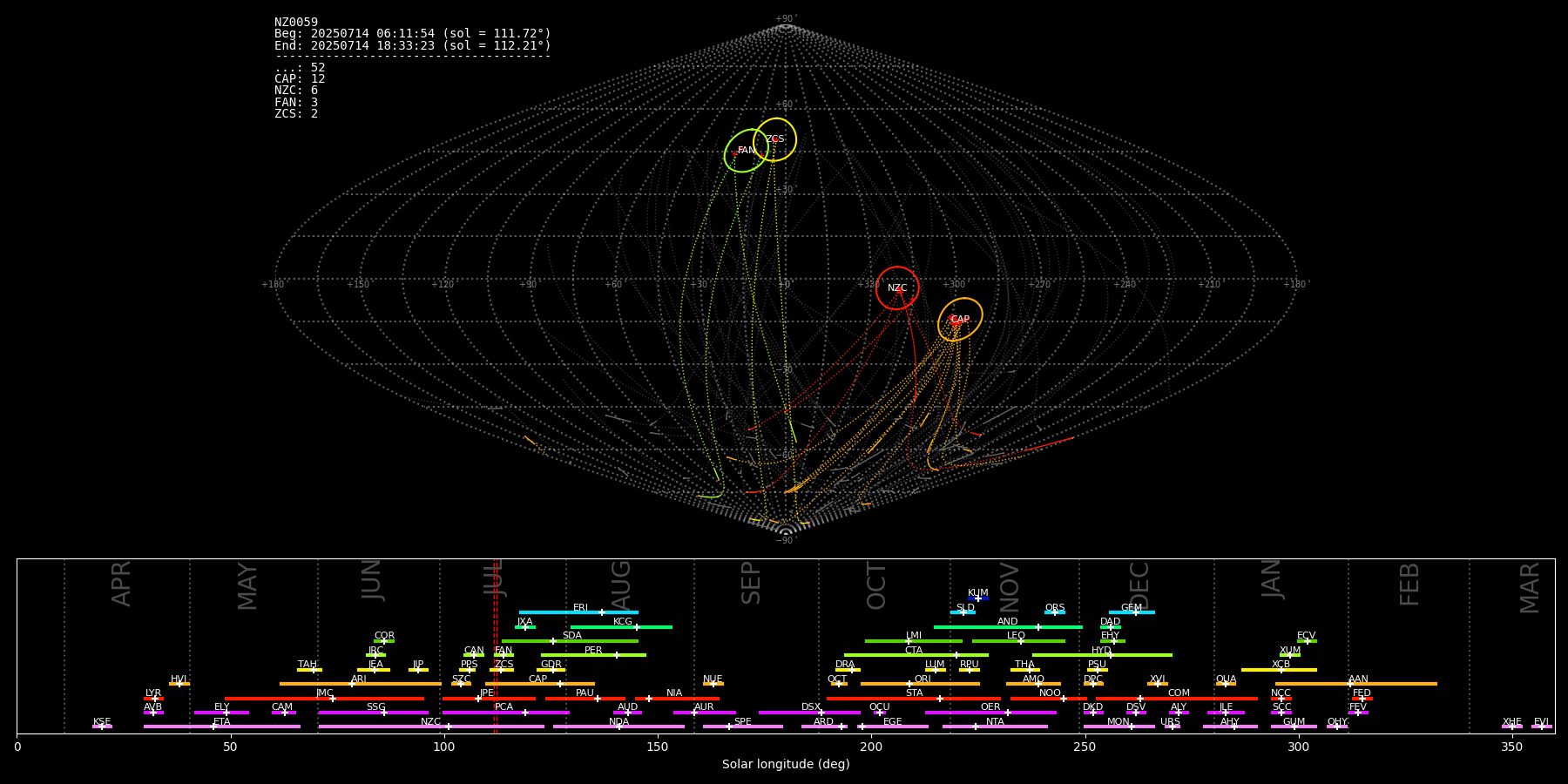Select the cyan ERI shower bar
Viewport: 1568px width, 784px height.
(x=578, y=612)
